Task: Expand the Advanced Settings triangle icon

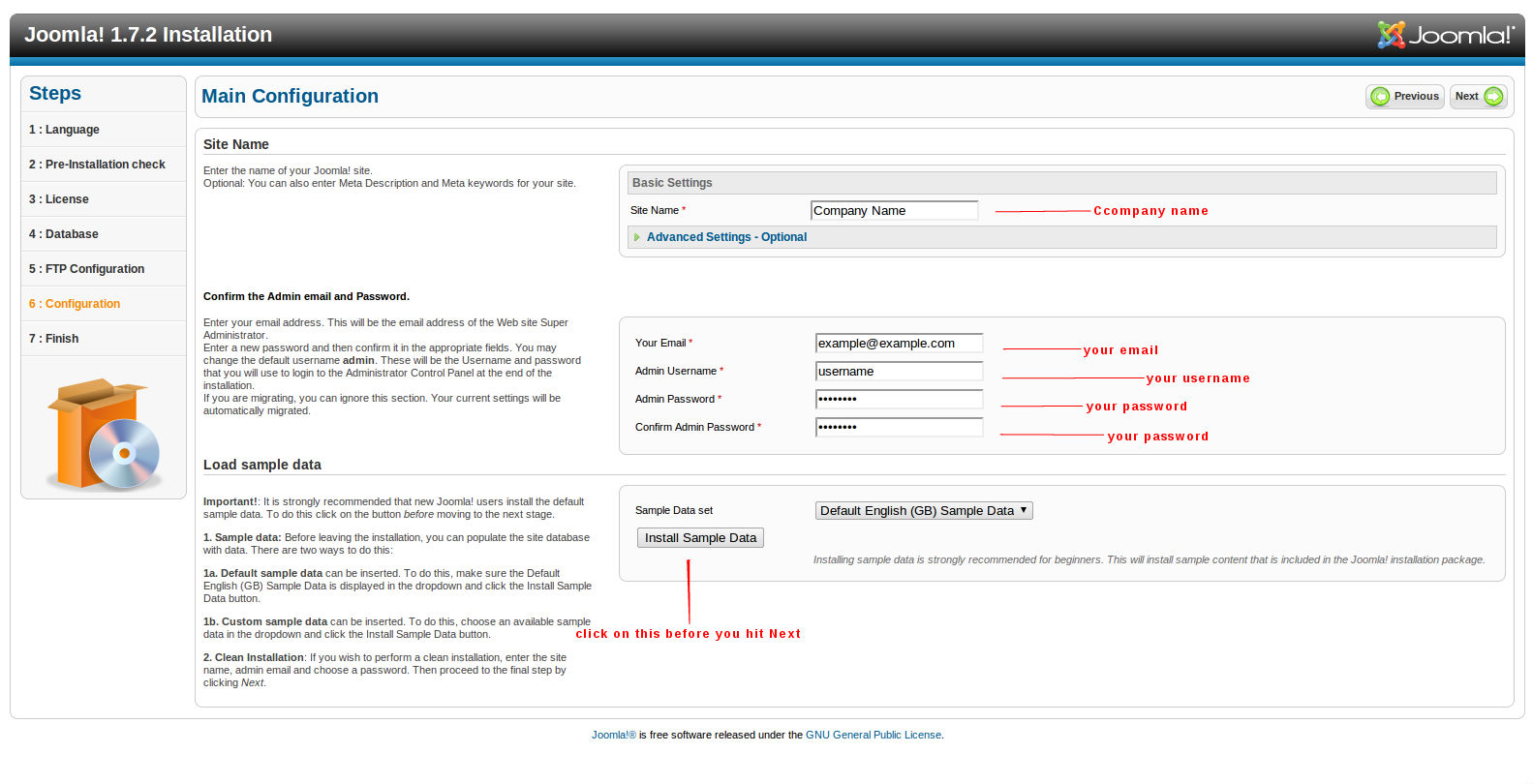Action: coord(637,237)
